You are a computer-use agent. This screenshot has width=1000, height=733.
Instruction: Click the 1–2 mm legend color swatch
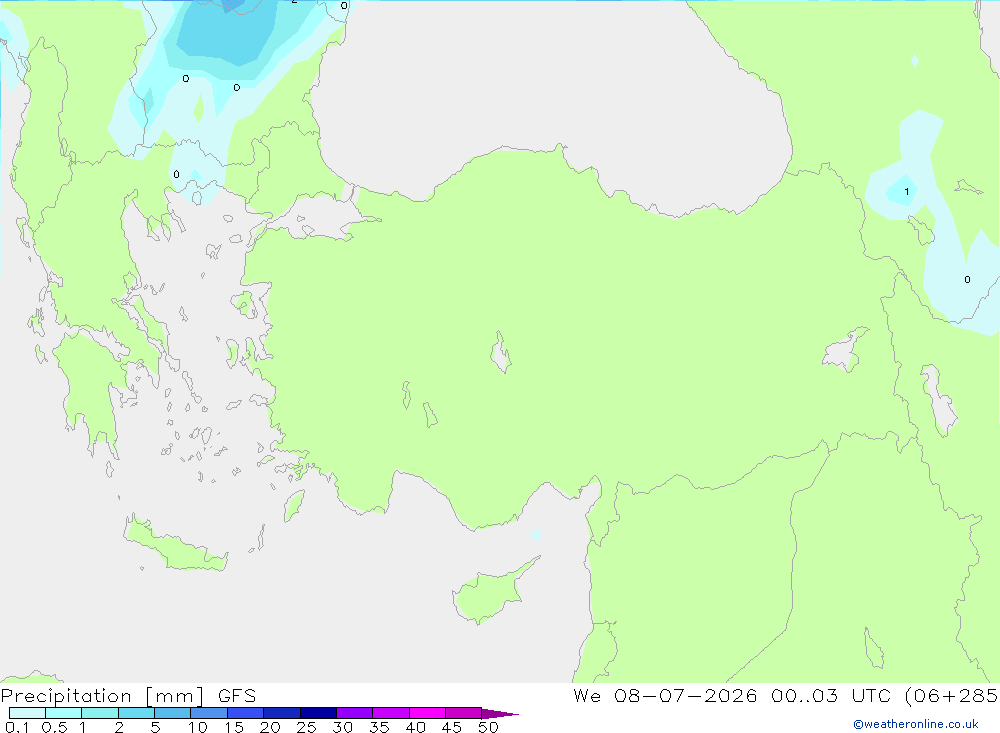99,713
